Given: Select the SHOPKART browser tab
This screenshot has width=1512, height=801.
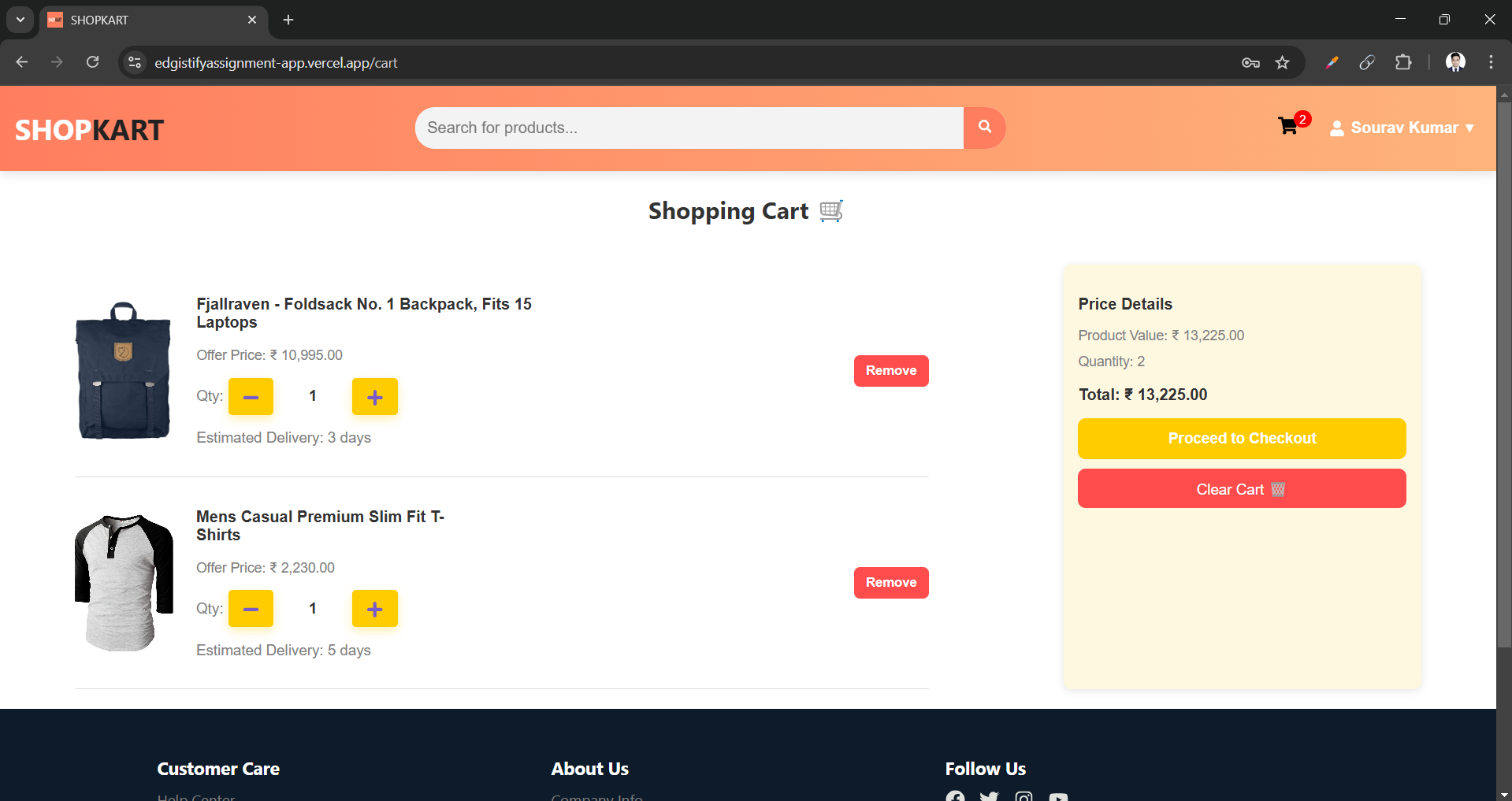Looking at the screenshot, I should pyautogui.click(x=154, y=20).
